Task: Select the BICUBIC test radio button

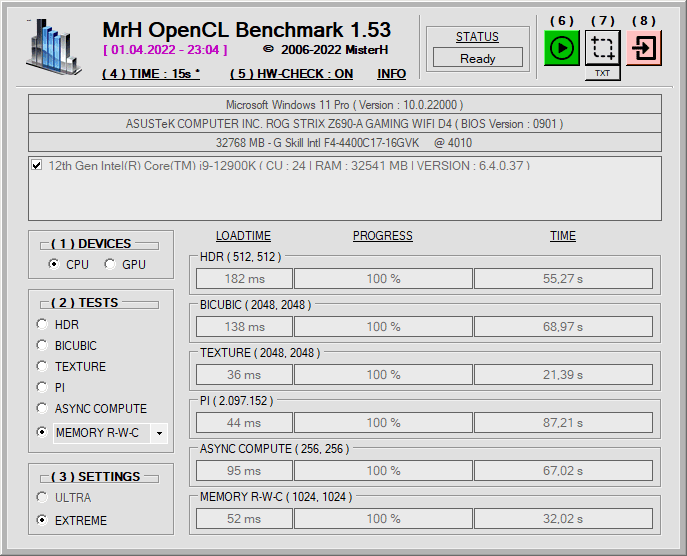Action: click(x=42, y=345)
